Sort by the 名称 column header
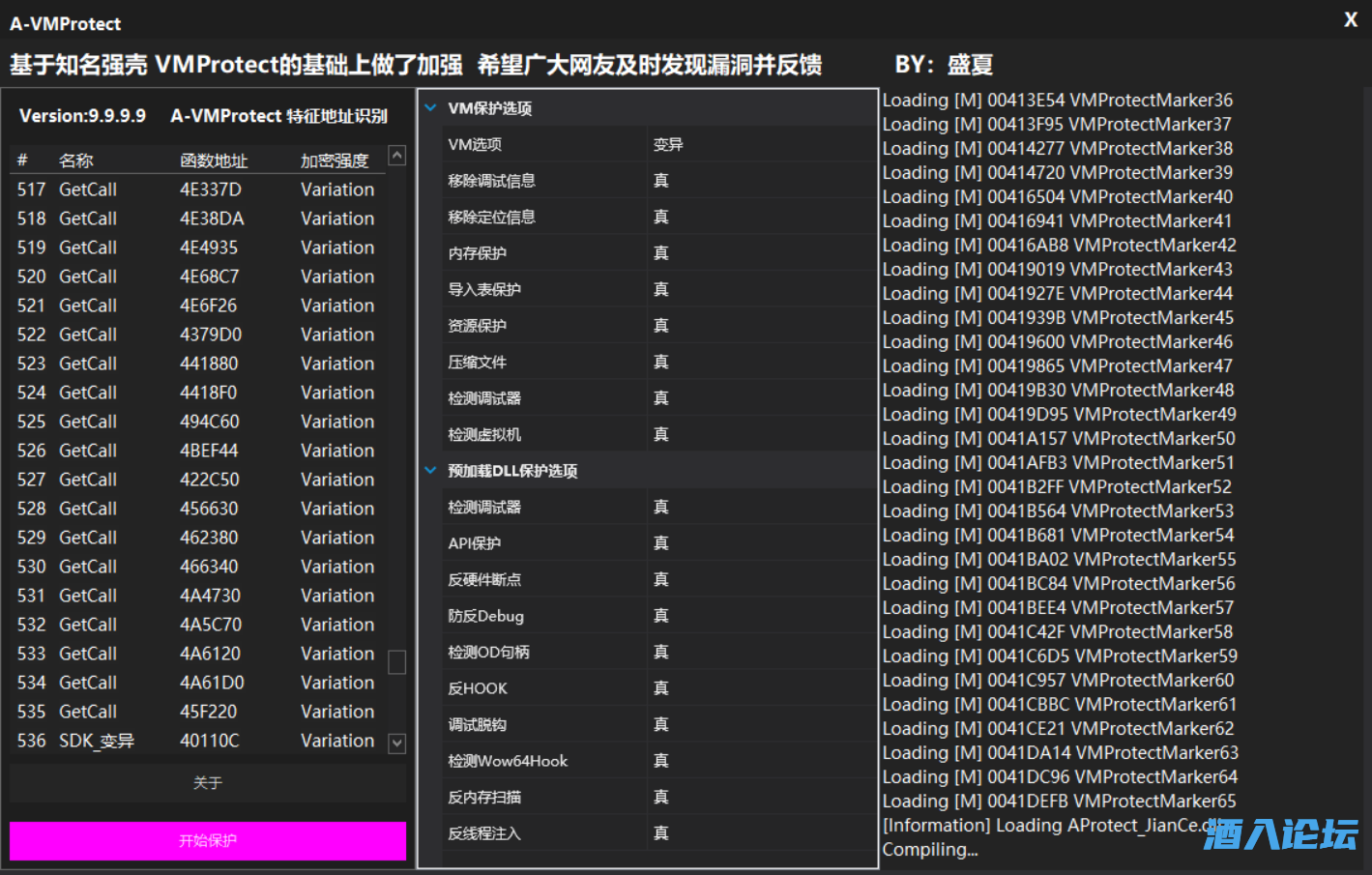Viewport: 1372px width, 875px height. coord(76,160)
